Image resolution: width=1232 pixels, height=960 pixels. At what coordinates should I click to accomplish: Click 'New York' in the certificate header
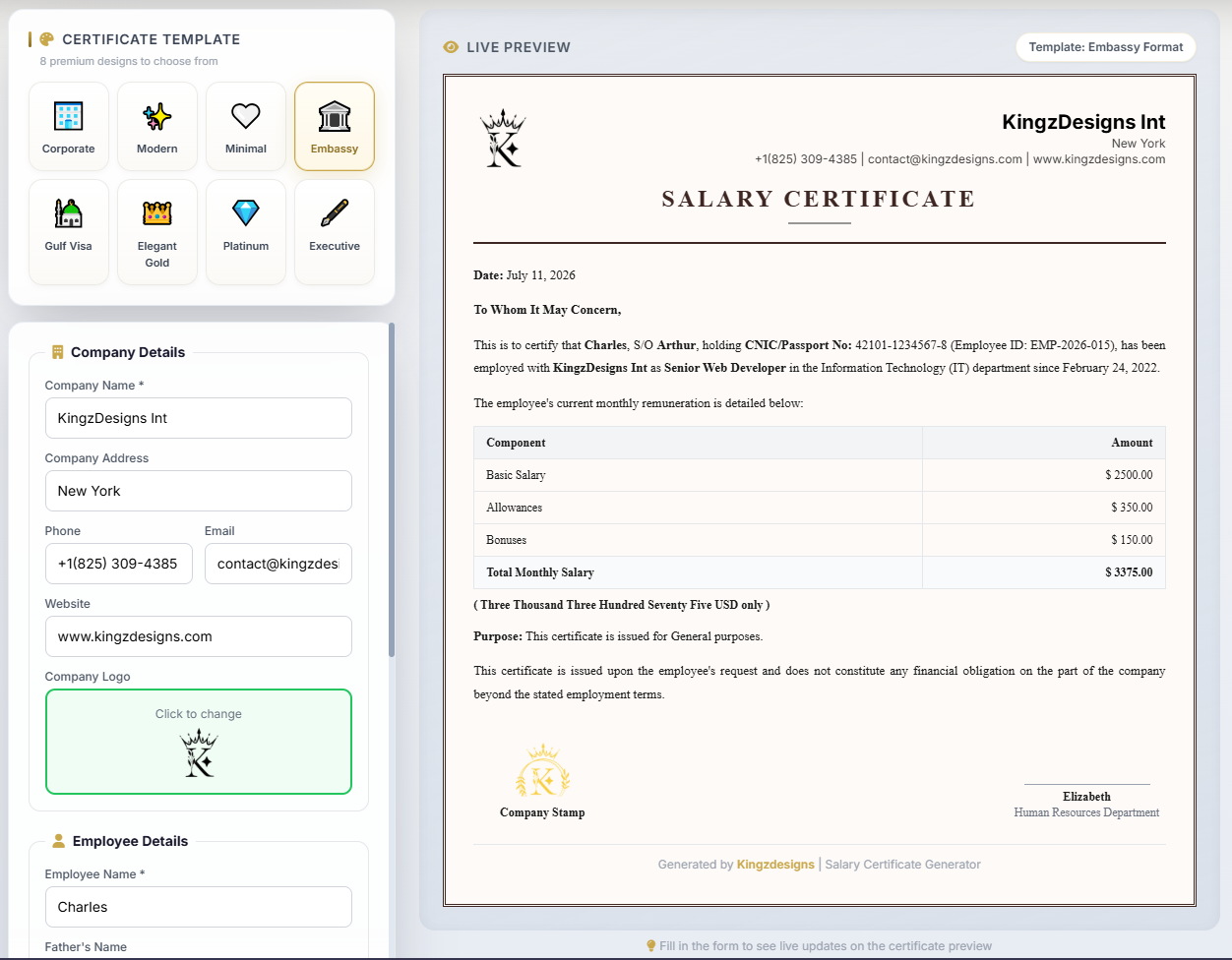(x=1139, y=144)
